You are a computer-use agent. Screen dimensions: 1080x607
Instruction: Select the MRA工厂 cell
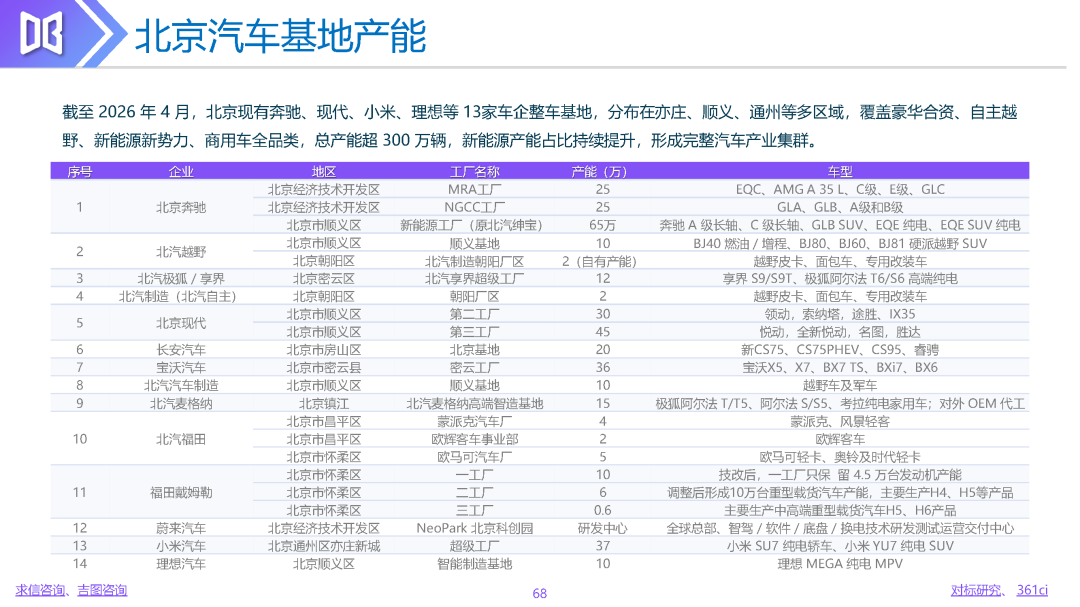click(475, 189)
